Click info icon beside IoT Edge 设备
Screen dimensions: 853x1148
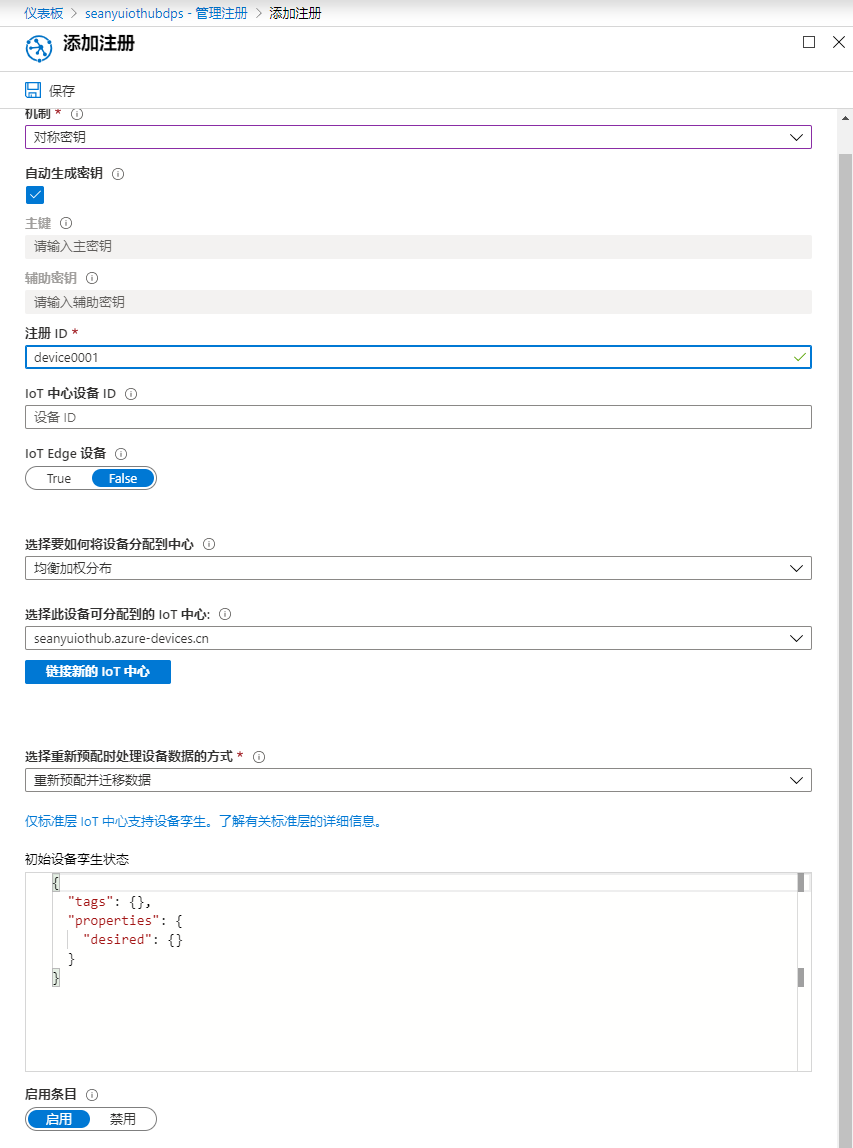122,454
